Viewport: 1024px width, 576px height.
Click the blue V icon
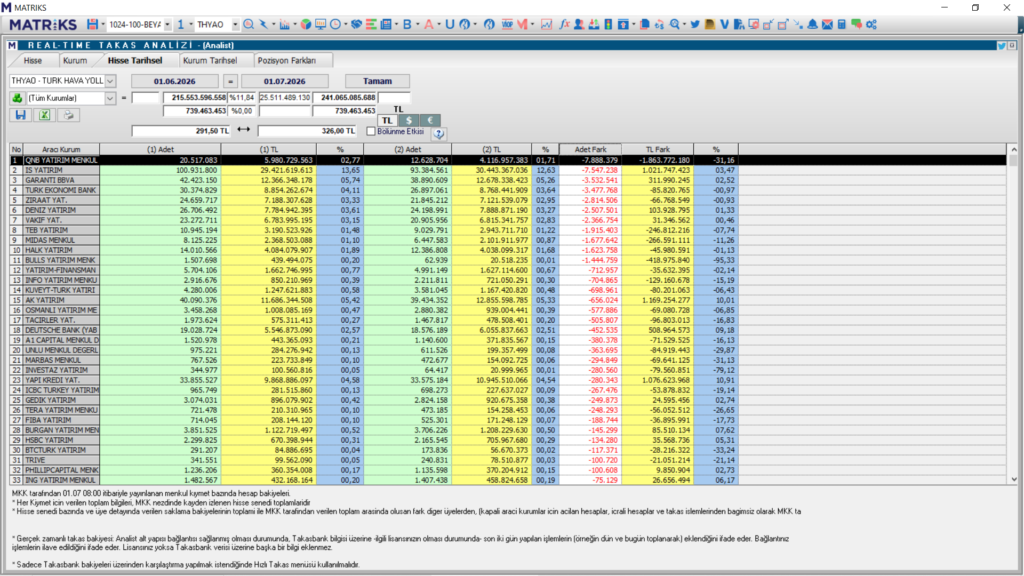(x=724, y=24)
